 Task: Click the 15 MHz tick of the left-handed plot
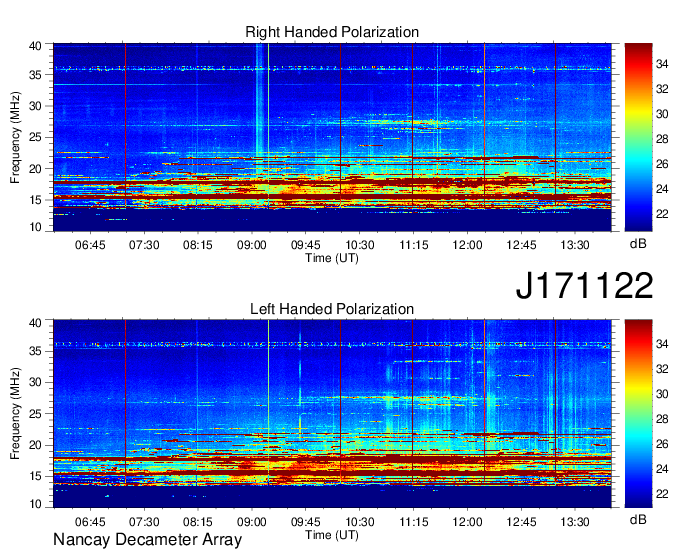pos(35,476)
